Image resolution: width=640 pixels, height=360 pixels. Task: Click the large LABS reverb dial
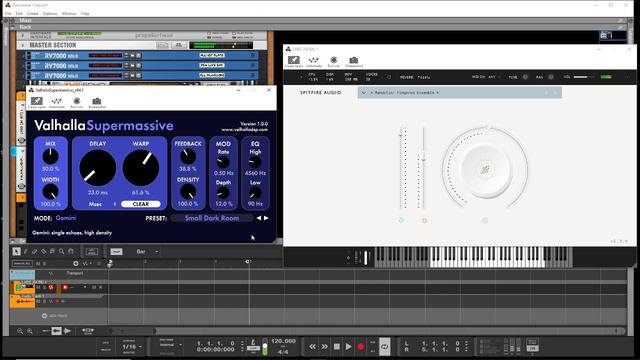coord(485,168)
